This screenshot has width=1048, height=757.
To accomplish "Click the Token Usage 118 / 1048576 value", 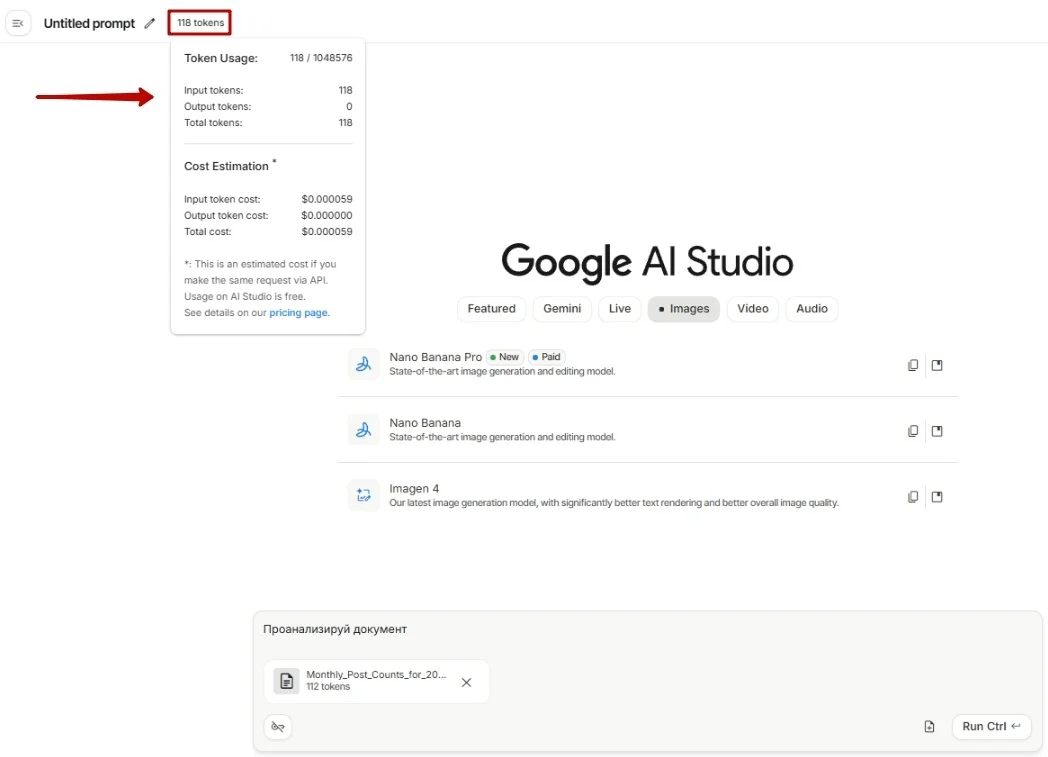I will 321,57.
